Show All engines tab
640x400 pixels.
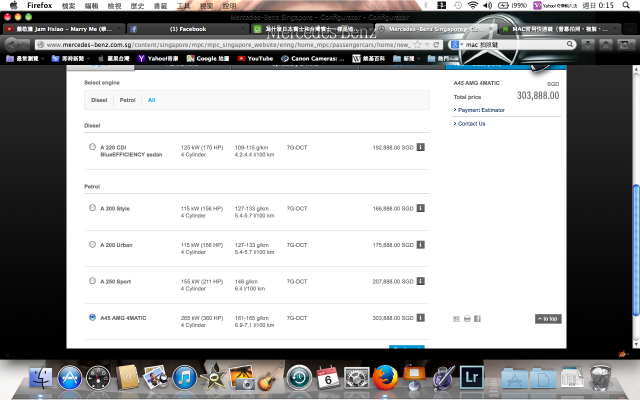coord(151,100)
